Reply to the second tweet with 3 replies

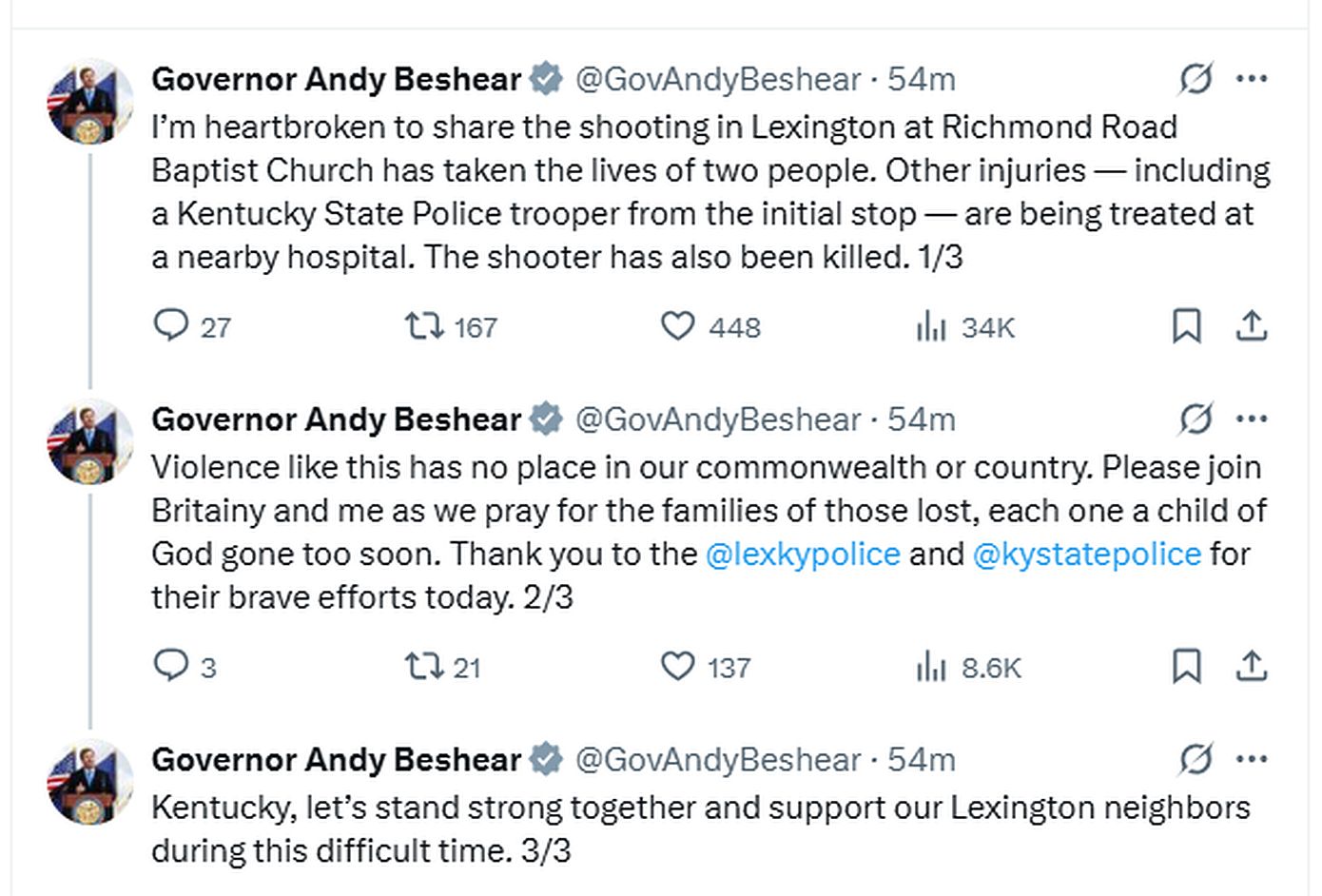click(171, 666)
